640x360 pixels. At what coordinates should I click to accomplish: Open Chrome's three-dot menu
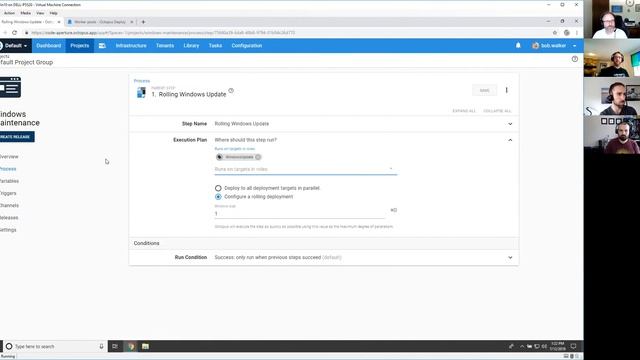(577, 33)
